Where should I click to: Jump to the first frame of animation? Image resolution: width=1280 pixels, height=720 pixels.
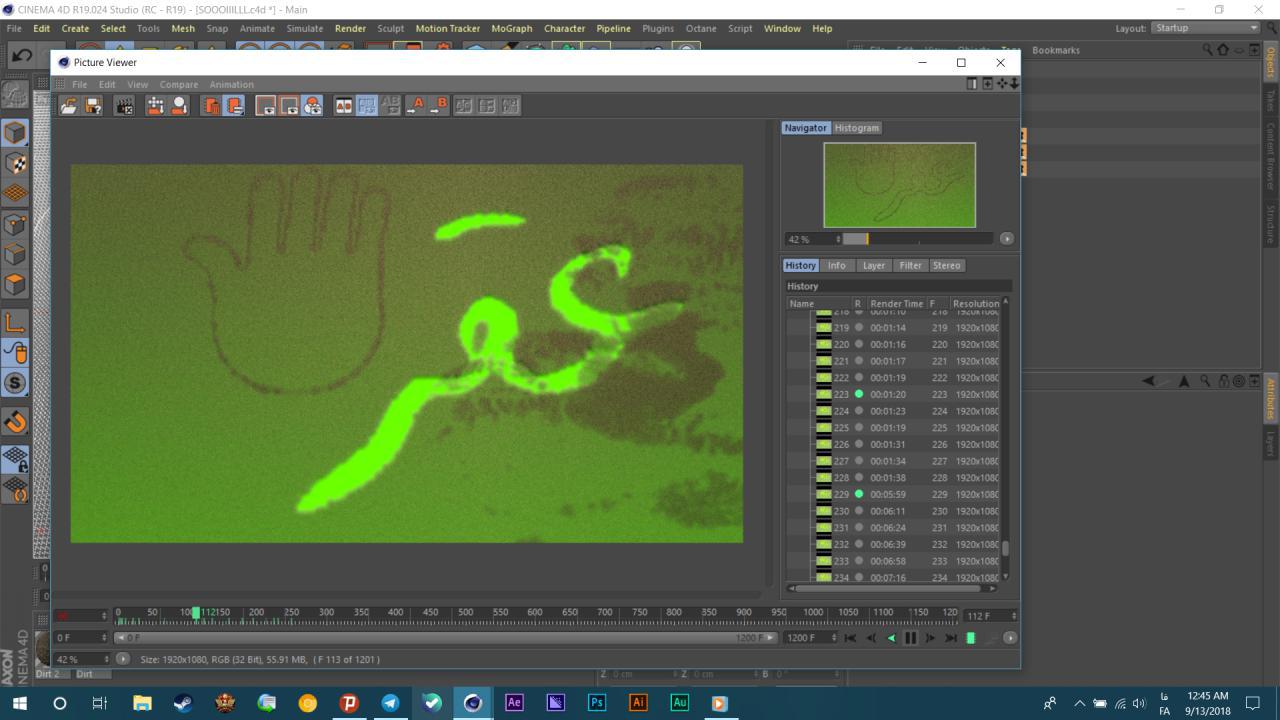(x=850, y=638)
